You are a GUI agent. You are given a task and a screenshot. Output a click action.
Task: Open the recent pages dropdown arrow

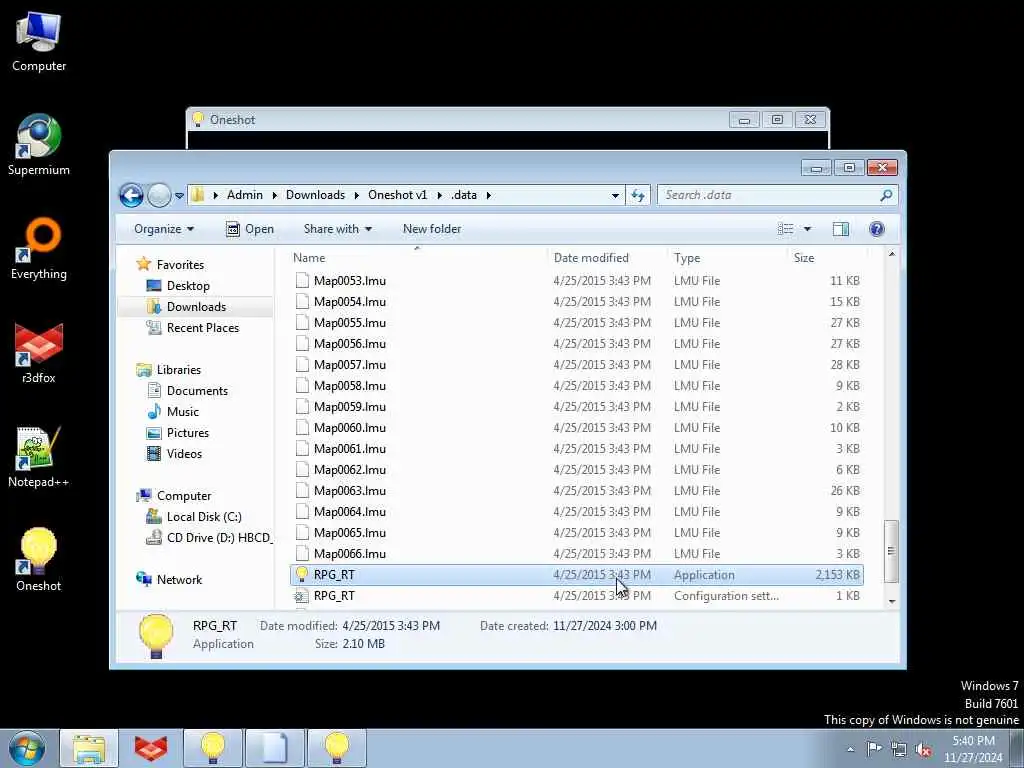point(179,195)
